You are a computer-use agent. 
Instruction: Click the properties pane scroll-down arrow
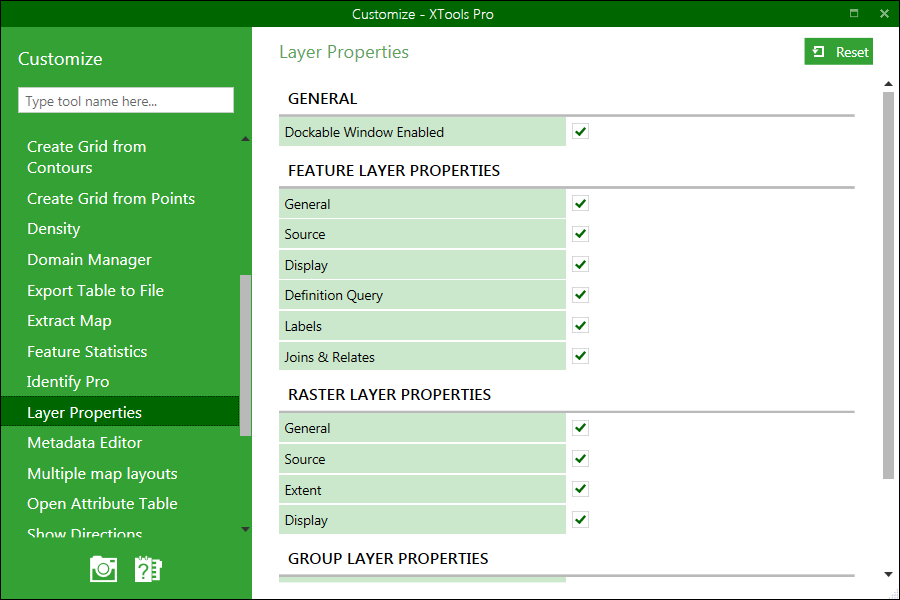(x=888, y=574)
